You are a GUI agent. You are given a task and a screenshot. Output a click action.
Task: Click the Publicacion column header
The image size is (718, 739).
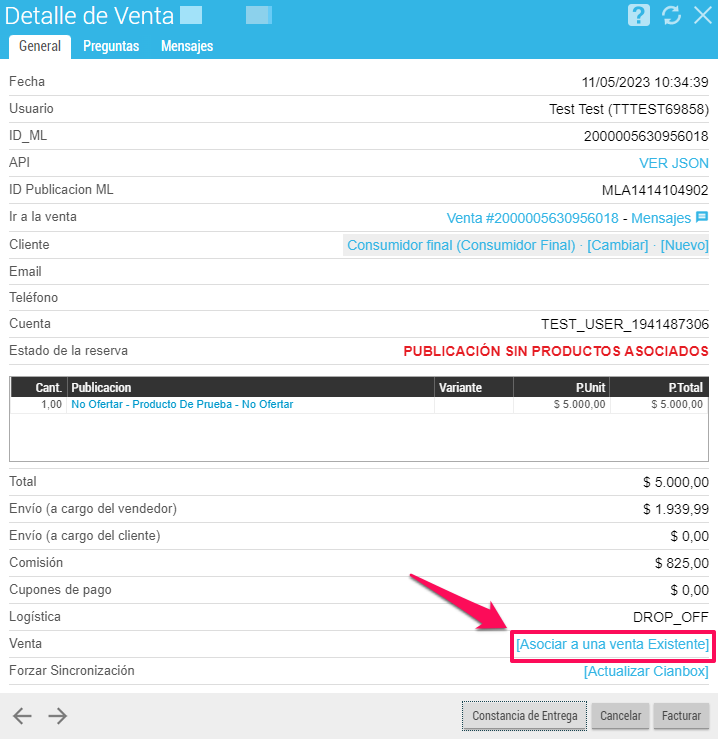251,387
